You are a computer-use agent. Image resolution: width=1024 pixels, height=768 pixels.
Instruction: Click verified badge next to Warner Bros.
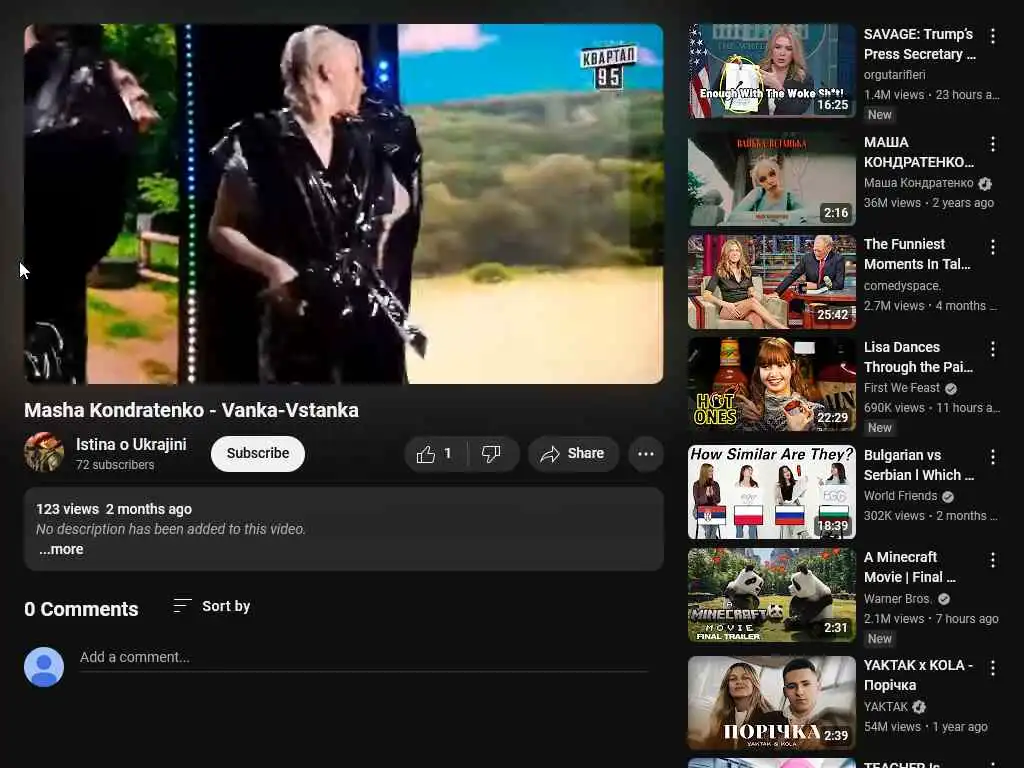(944, 599)
